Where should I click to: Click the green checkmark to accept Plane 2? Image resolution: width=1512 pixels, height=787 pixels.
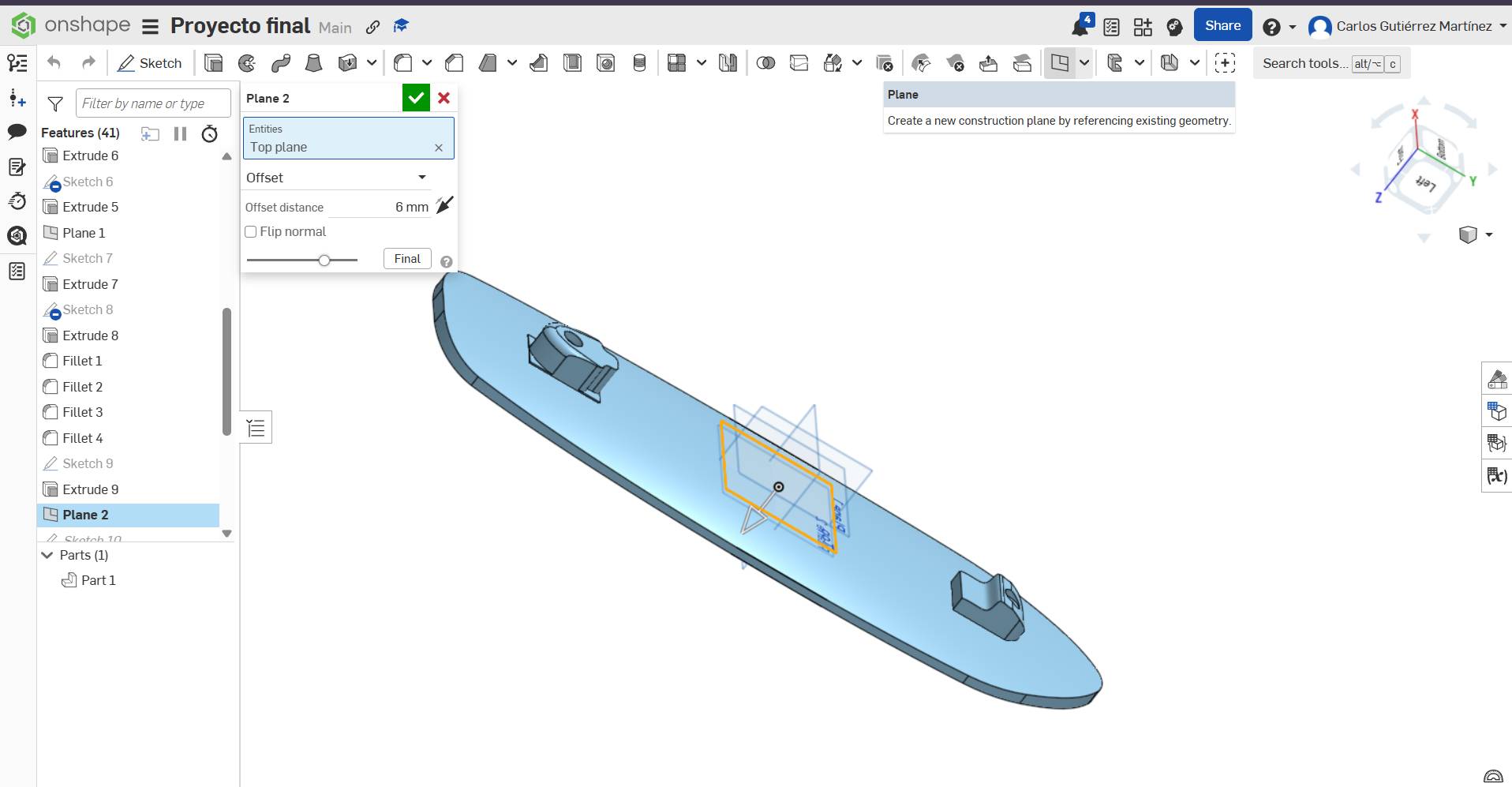click(x=416, y=98)
